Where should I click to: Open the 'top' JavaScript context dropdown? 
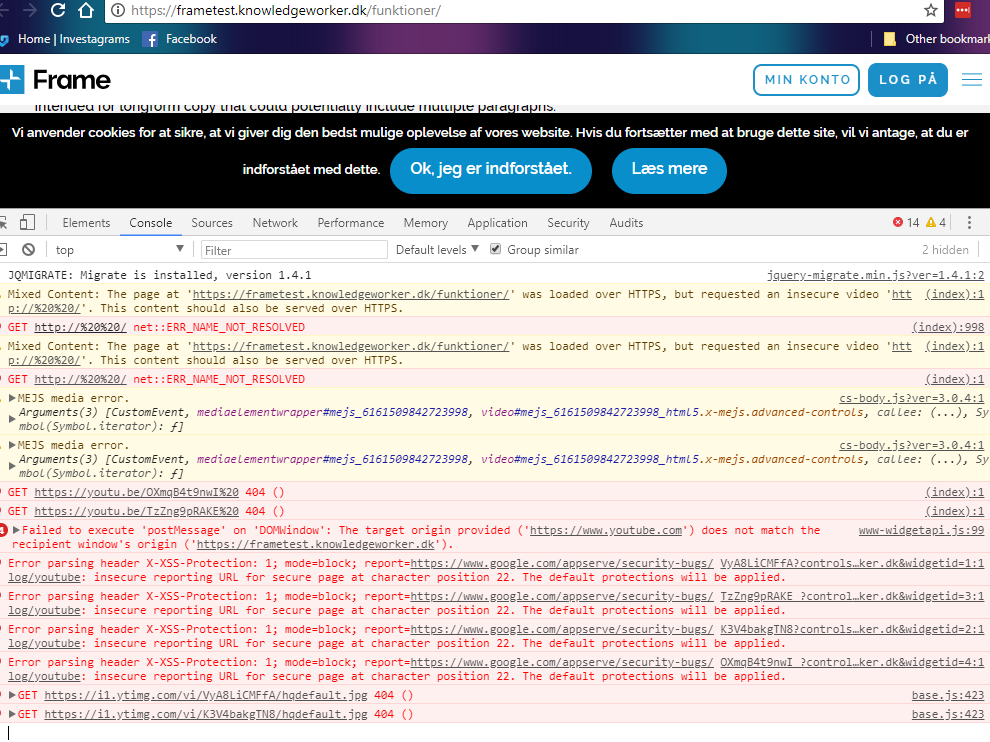120,250
